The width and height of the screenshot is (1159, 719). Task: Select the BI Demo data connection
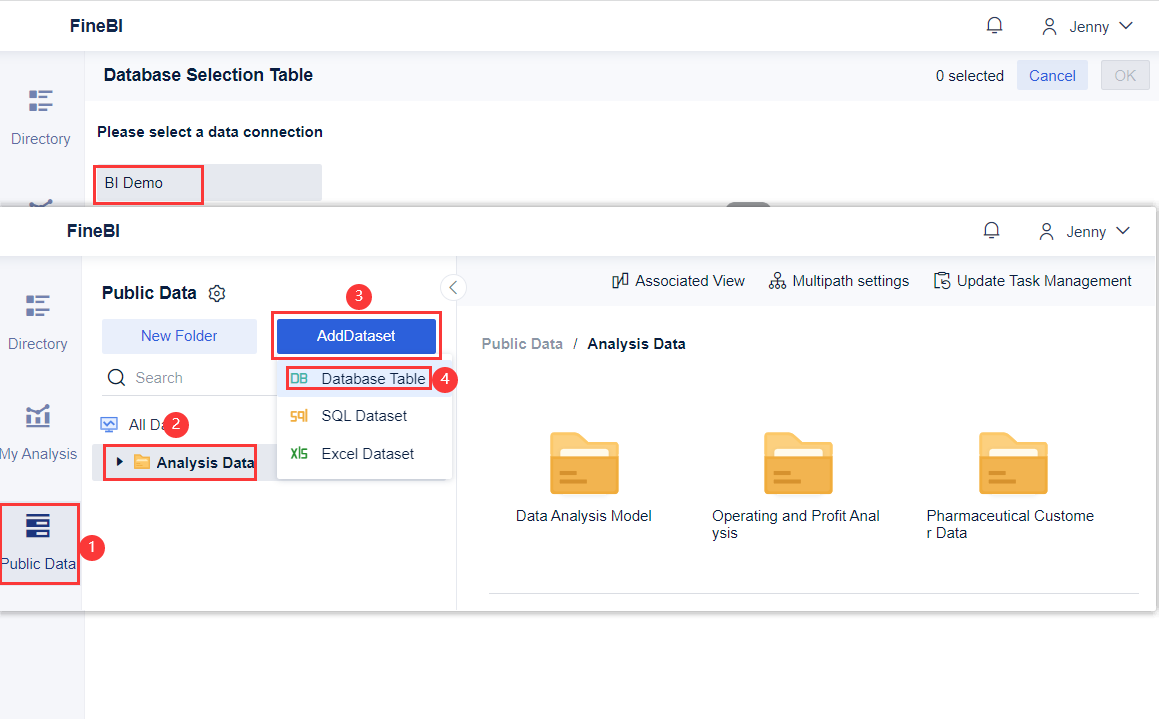click(x=147, y=184)
